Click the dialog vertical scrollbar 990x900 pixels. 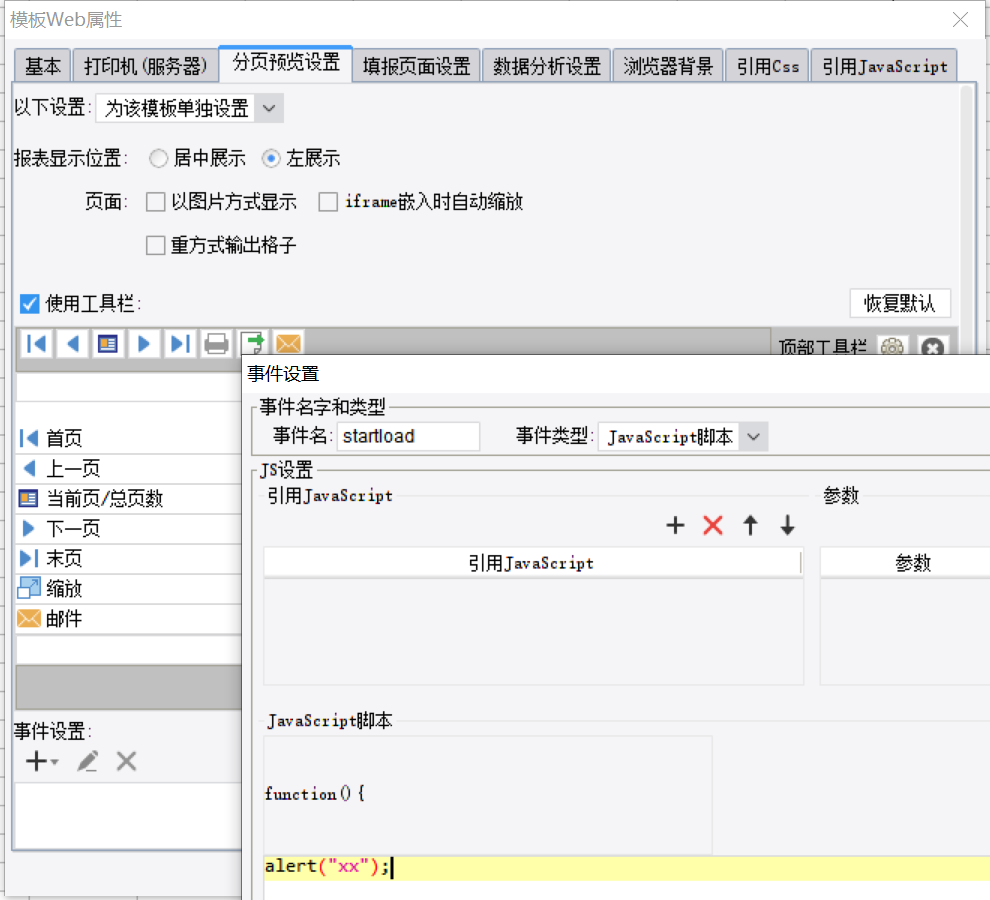click(x=967, y=221)
